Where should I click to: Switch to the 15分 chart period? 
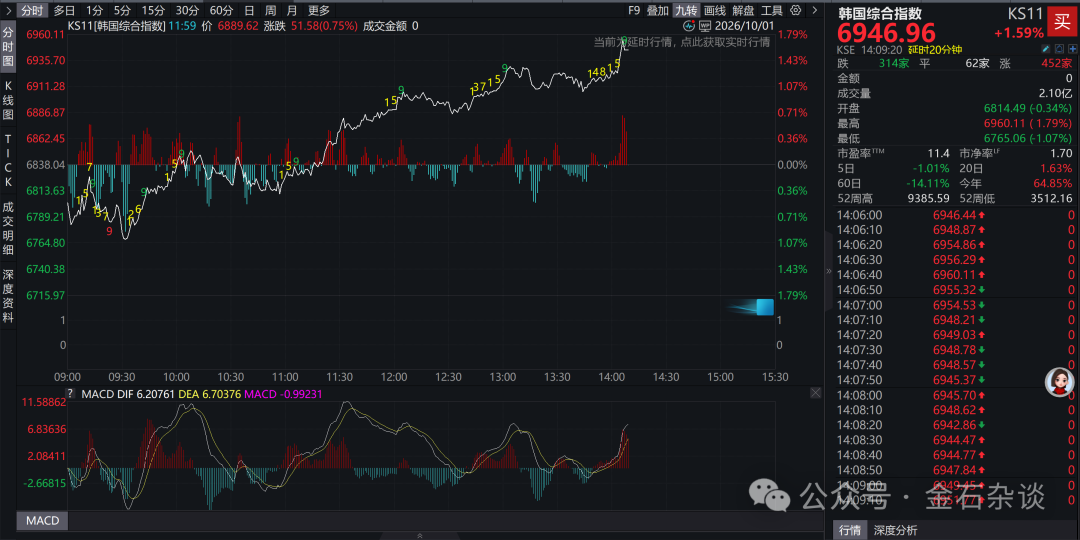[x=153, y=10]
